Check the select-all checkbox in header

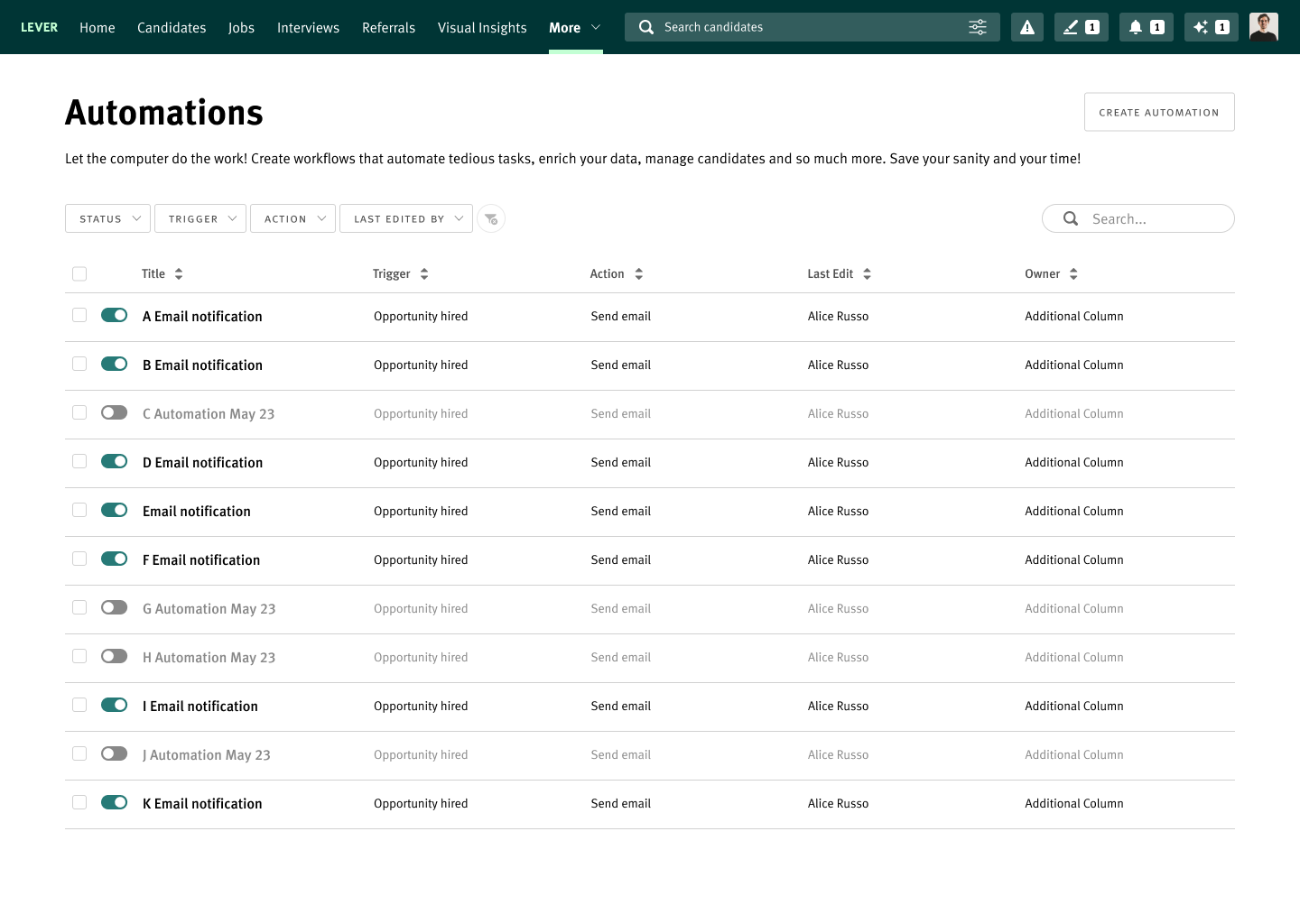(79, 273)
